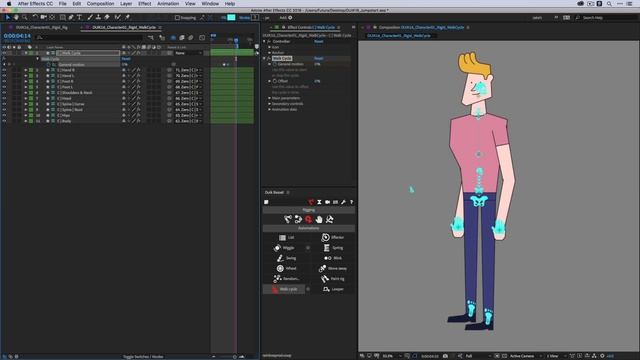Open parent dropdown for Walk Cycle layer
Screen dimensions: 640x360
click(x=188, y=53)
